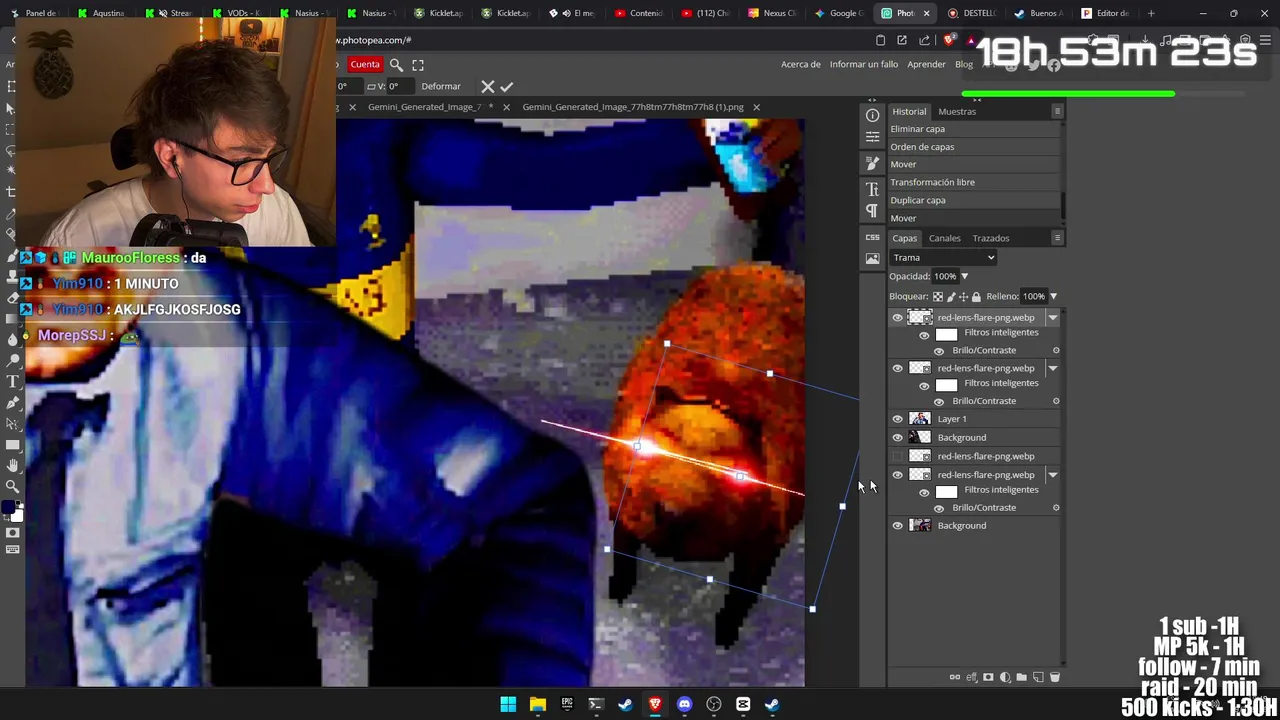1280x720 pixels.
Task: Open Windows Start button on taskbar
Action: [x=508, y=704]
